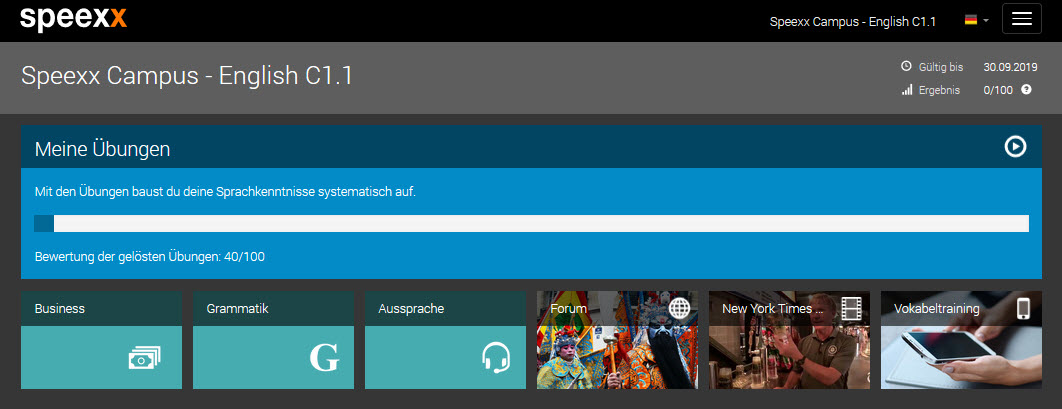Open the Business tile
The image size is (1062, 409).
(x=102, y=340)
